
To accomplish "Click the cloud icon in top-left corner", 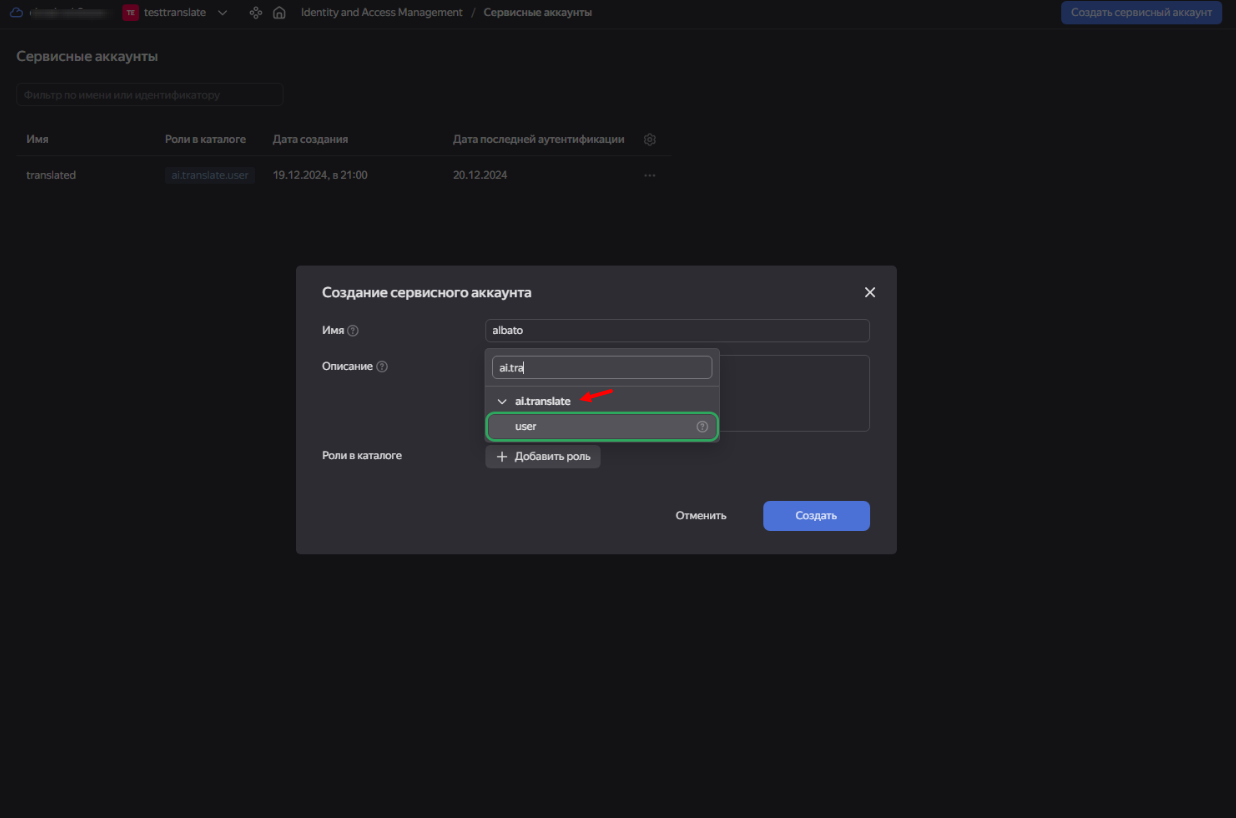I will [16, 13].
